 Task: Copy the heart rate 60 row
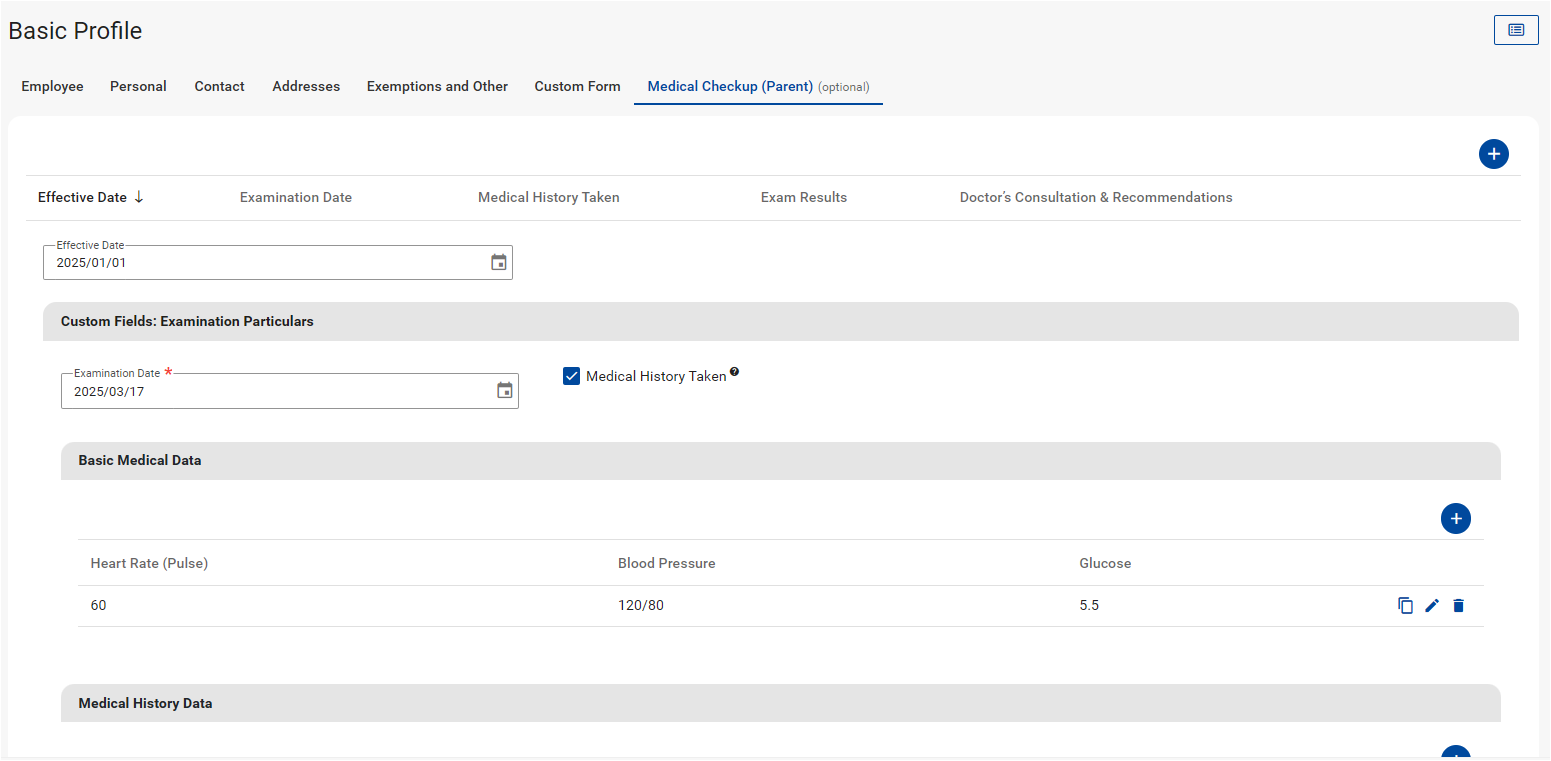click(1405, 606)
